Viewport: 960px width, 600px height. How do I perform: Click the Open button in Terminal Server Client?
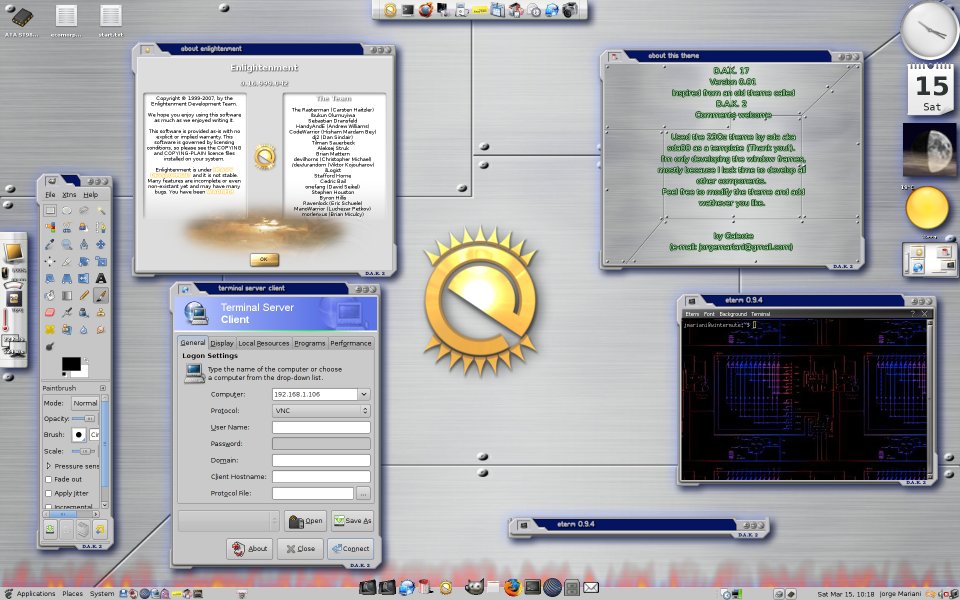[x=305, y=521]
